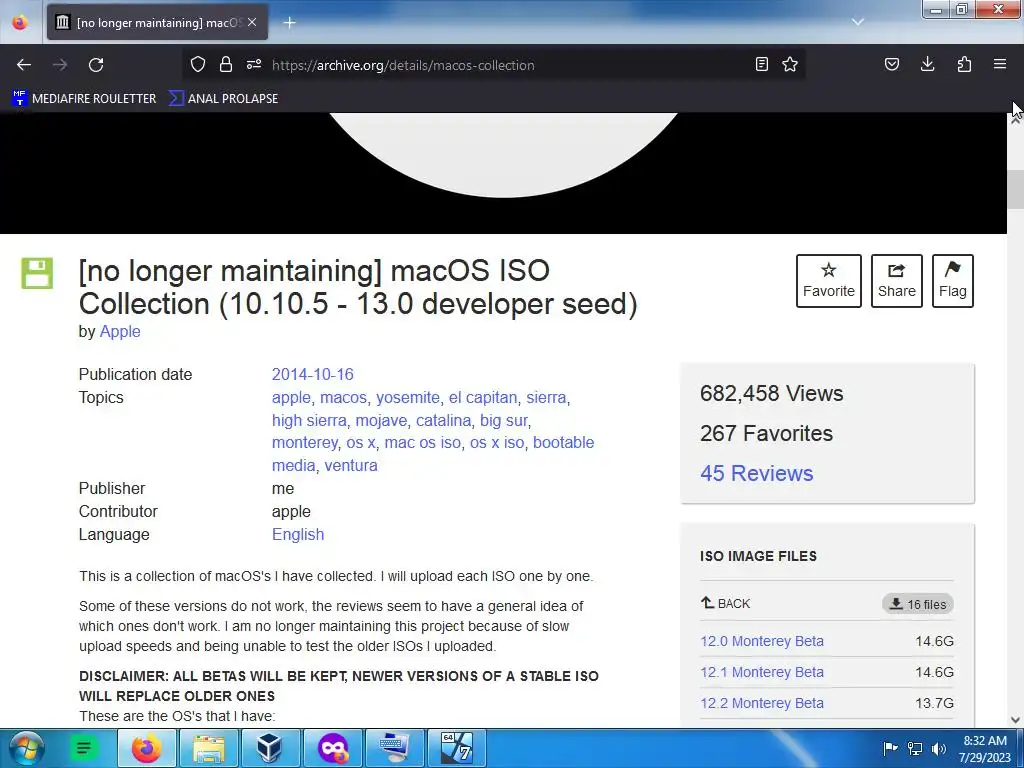Viewport: 1024px width, 768px height.
Task: Open the 'high sierra' topic link
Action: [309, 420]
